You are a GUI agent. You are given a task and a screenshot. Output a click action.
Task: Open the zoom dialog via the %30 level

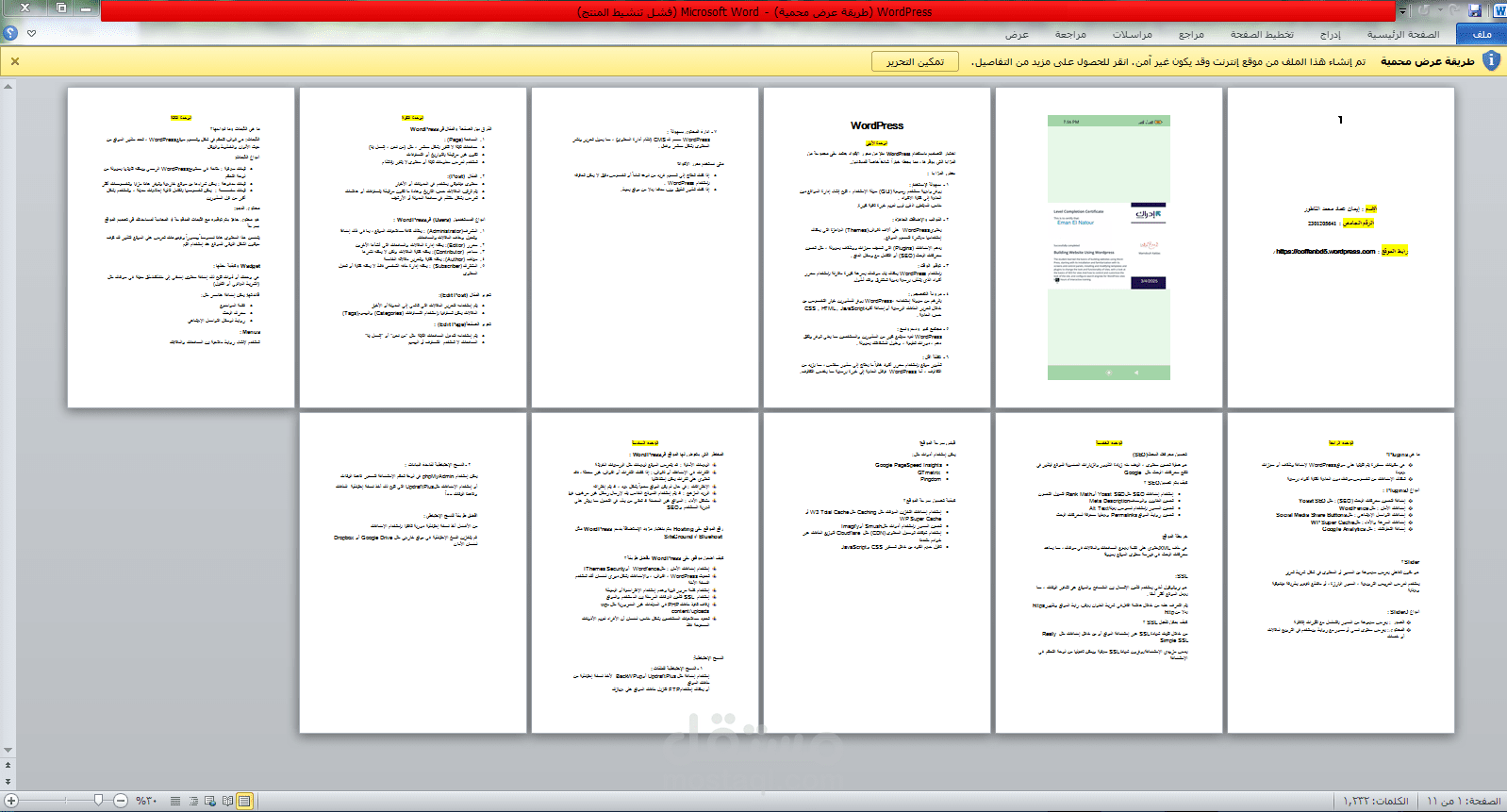(146, 801)
